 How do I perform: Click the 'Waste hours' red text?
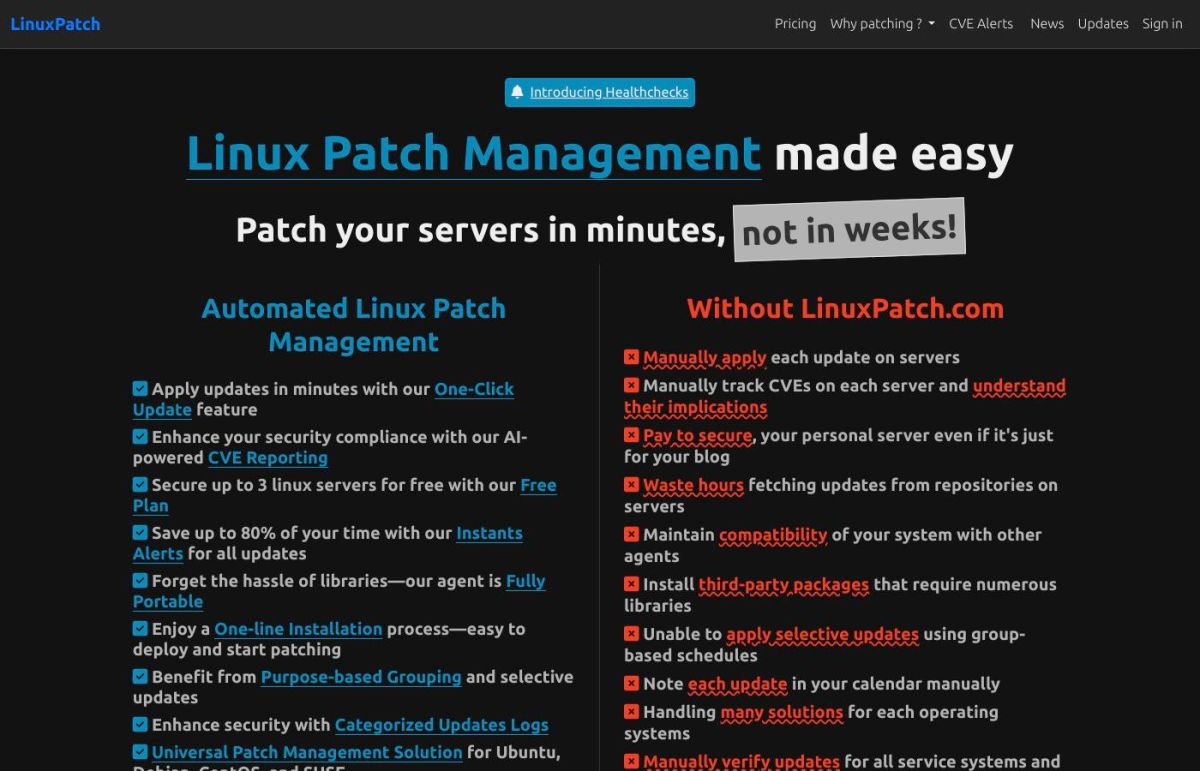[693, 485]
